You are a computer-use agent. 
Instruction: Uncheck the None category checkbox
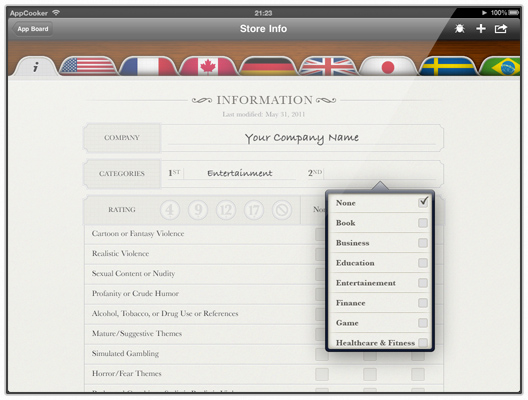[423, 202]
